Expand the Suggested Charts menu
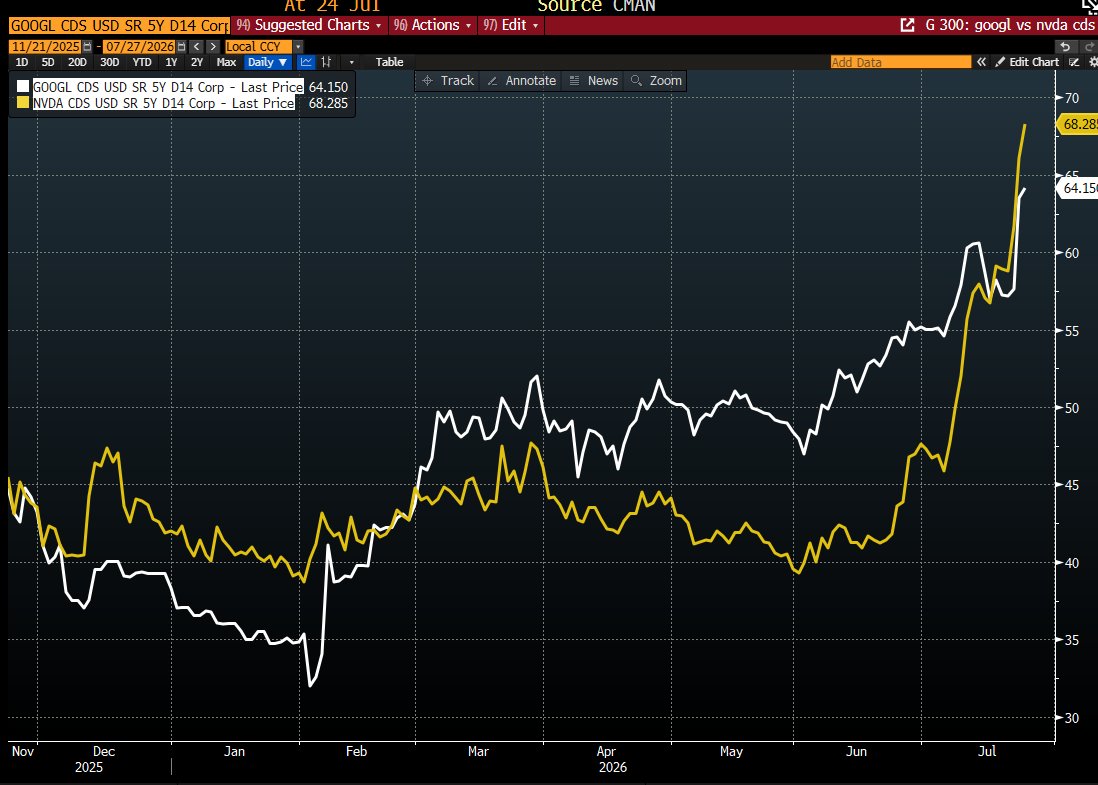1098x785 pixels. (x=309, y=25)
